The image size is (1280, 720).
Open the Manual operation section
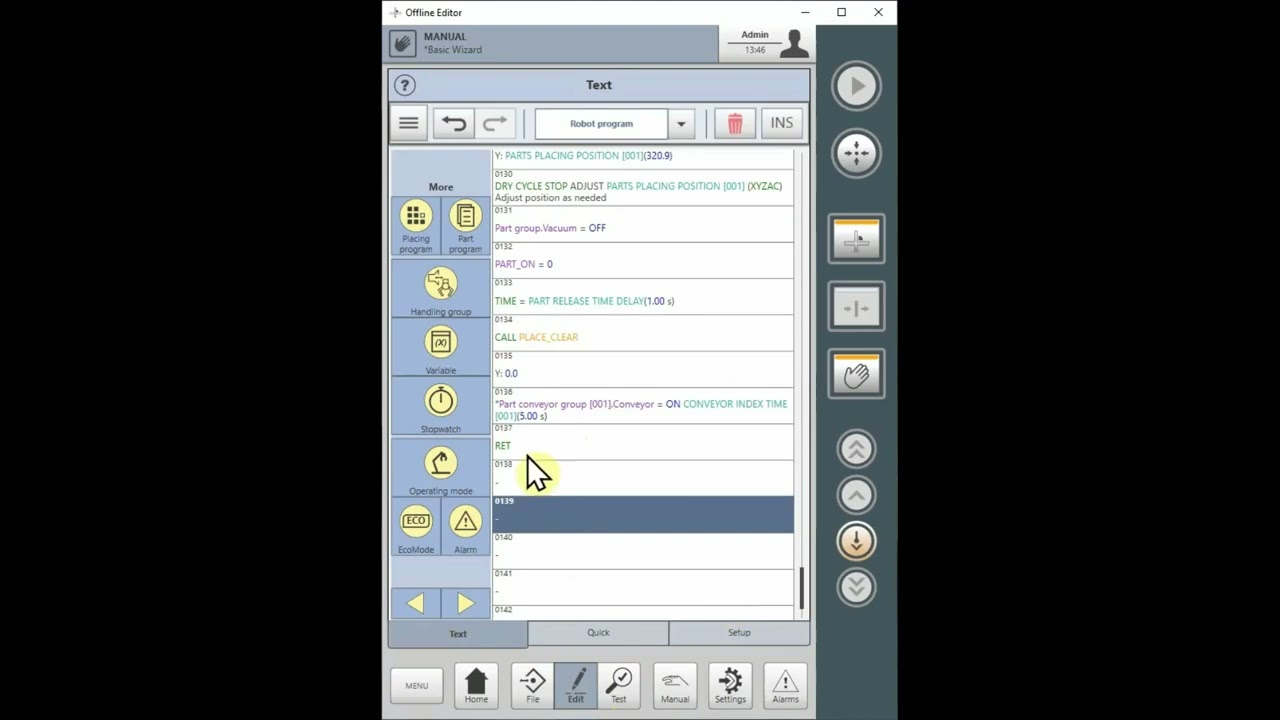(675, 685)
